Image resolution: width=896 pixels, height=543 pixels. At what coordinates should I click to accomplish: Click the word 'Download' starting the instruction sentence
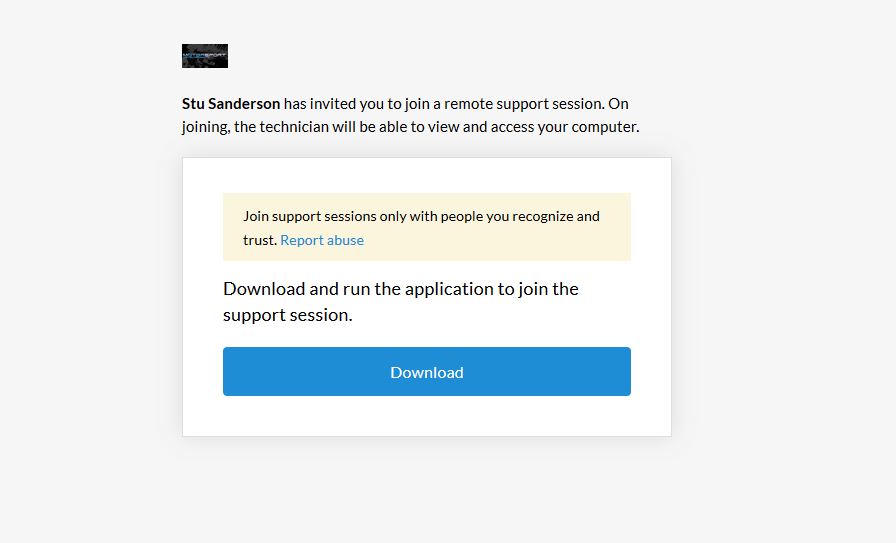264,289
